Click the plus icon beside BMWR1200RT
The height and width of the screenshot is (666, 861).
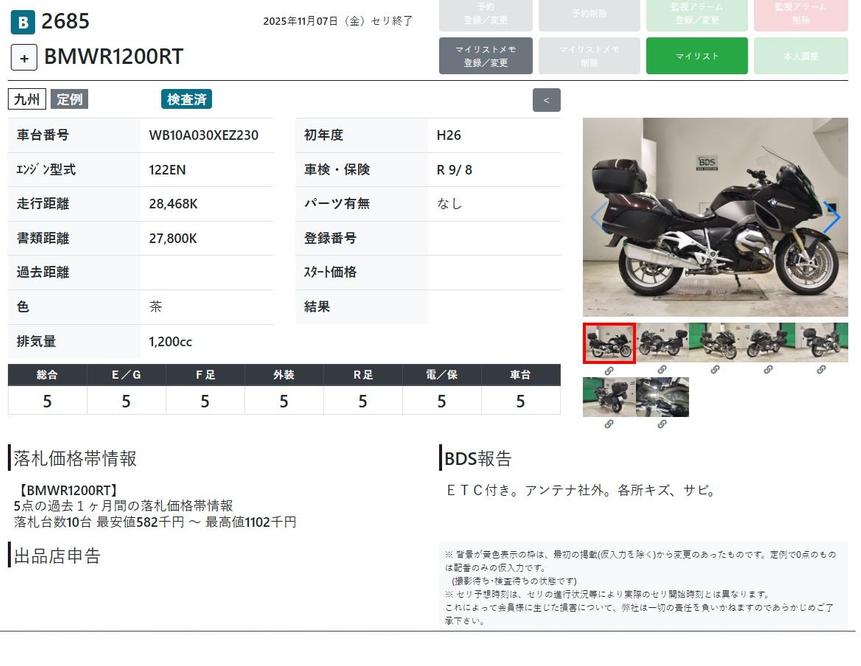pos(24,57)
